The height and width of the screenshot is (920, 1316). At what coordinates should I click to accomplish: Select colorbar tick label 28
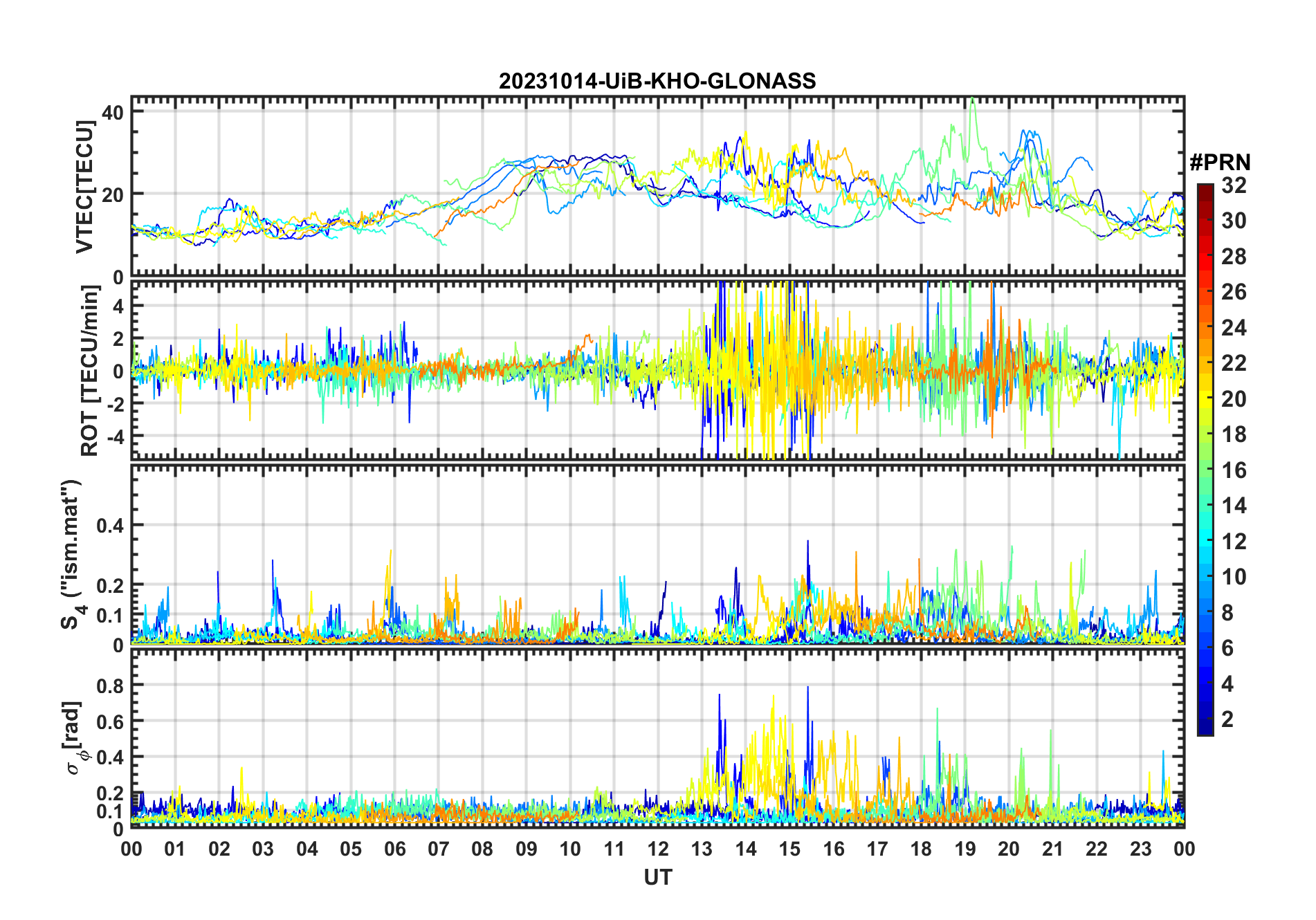1234,257
